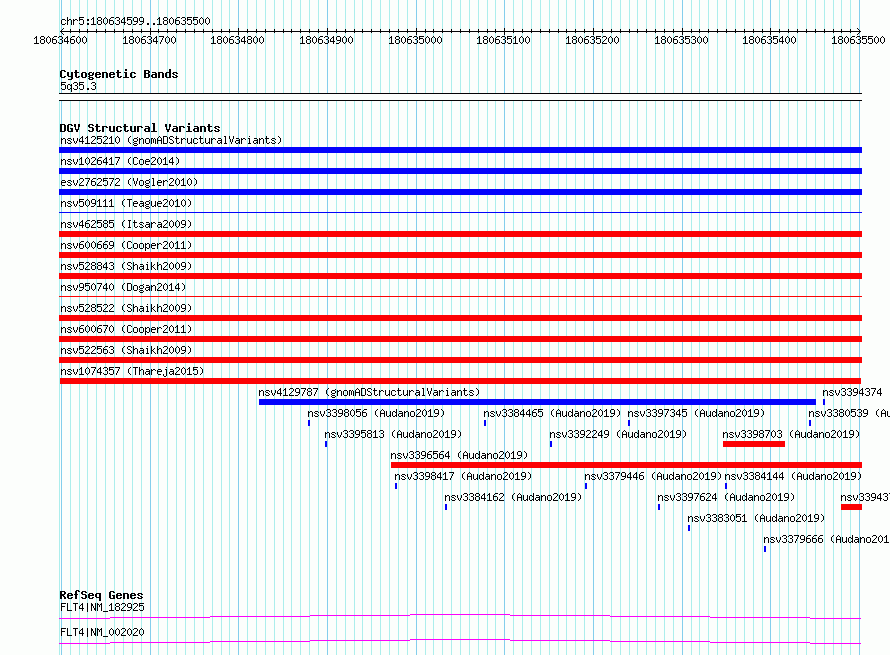The height and width of the screenshot is (655, 890).
Task: Click the nsv528843 (Shaikh2009) label
Action: 126,266
